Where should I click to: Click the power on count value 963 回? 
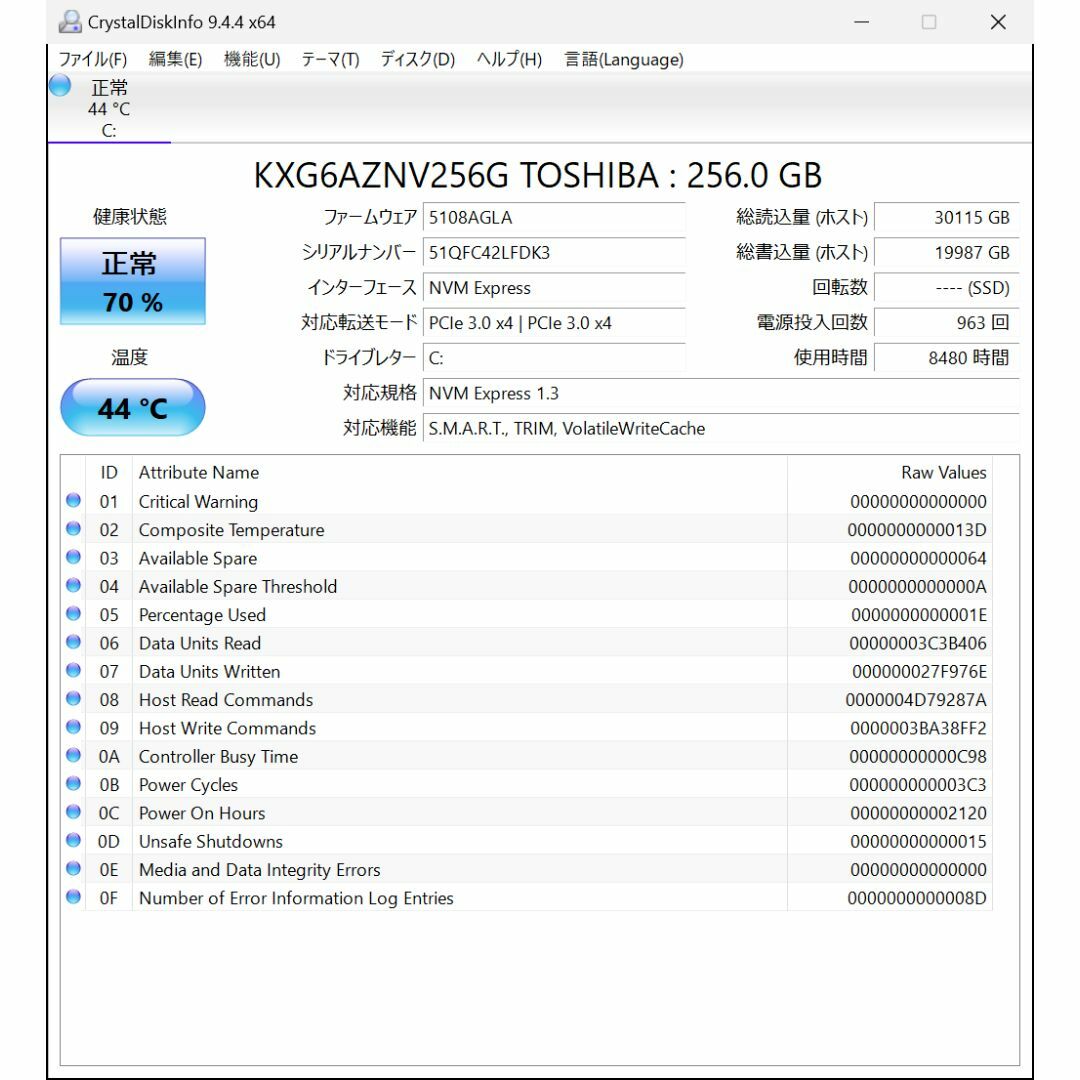[x=947, y=323]
